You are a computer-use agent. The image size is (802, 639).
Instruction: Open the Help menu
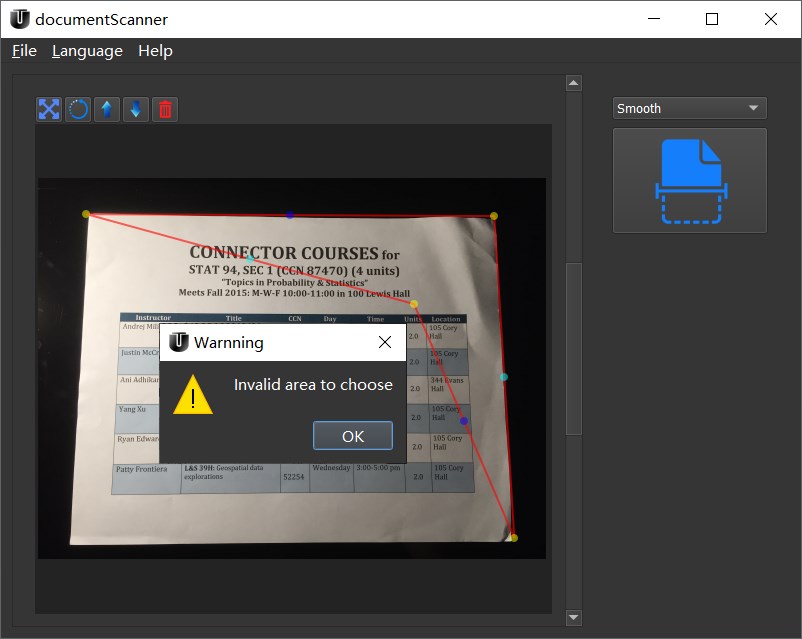[155, 51]
